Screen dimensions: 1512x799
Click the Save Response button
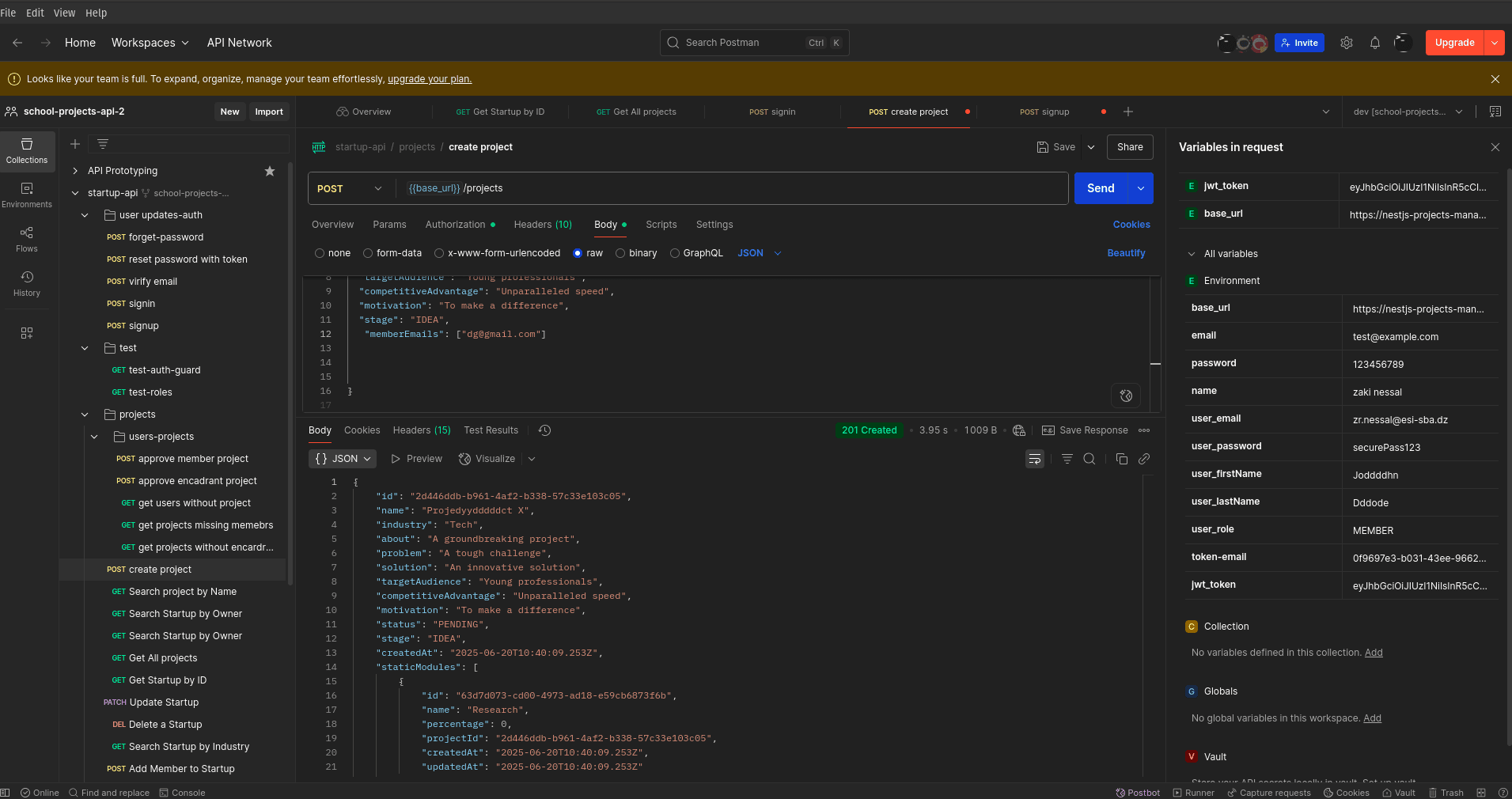[1086, 430]
